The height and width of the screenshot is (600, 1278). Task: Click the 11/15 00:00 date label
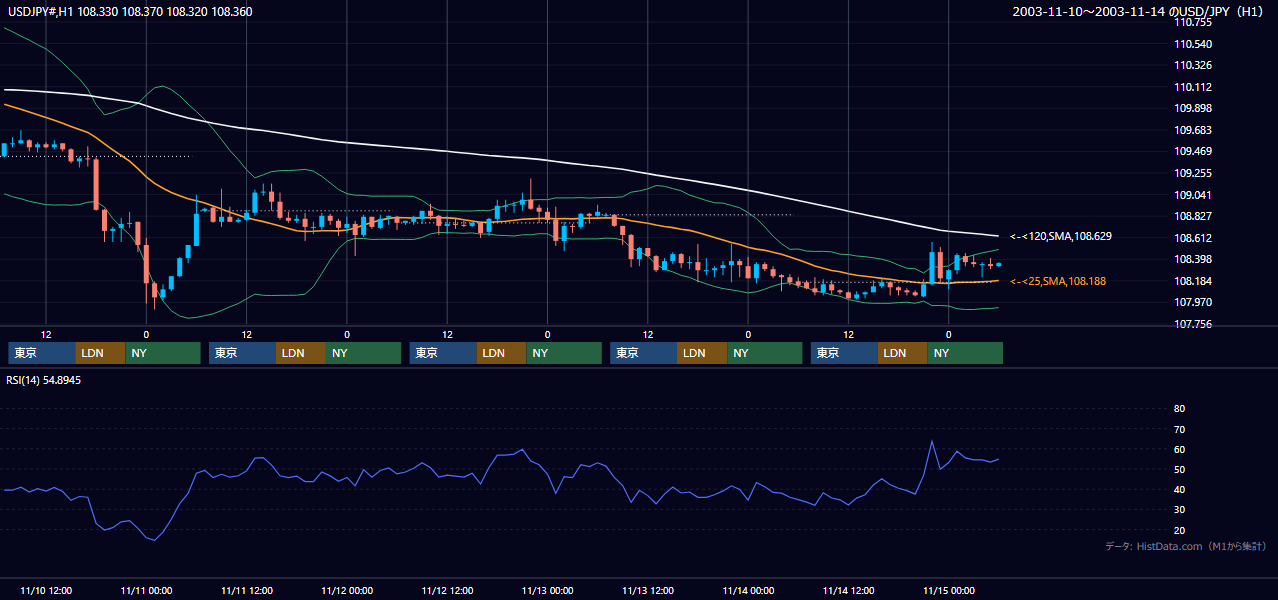(949, 590)
